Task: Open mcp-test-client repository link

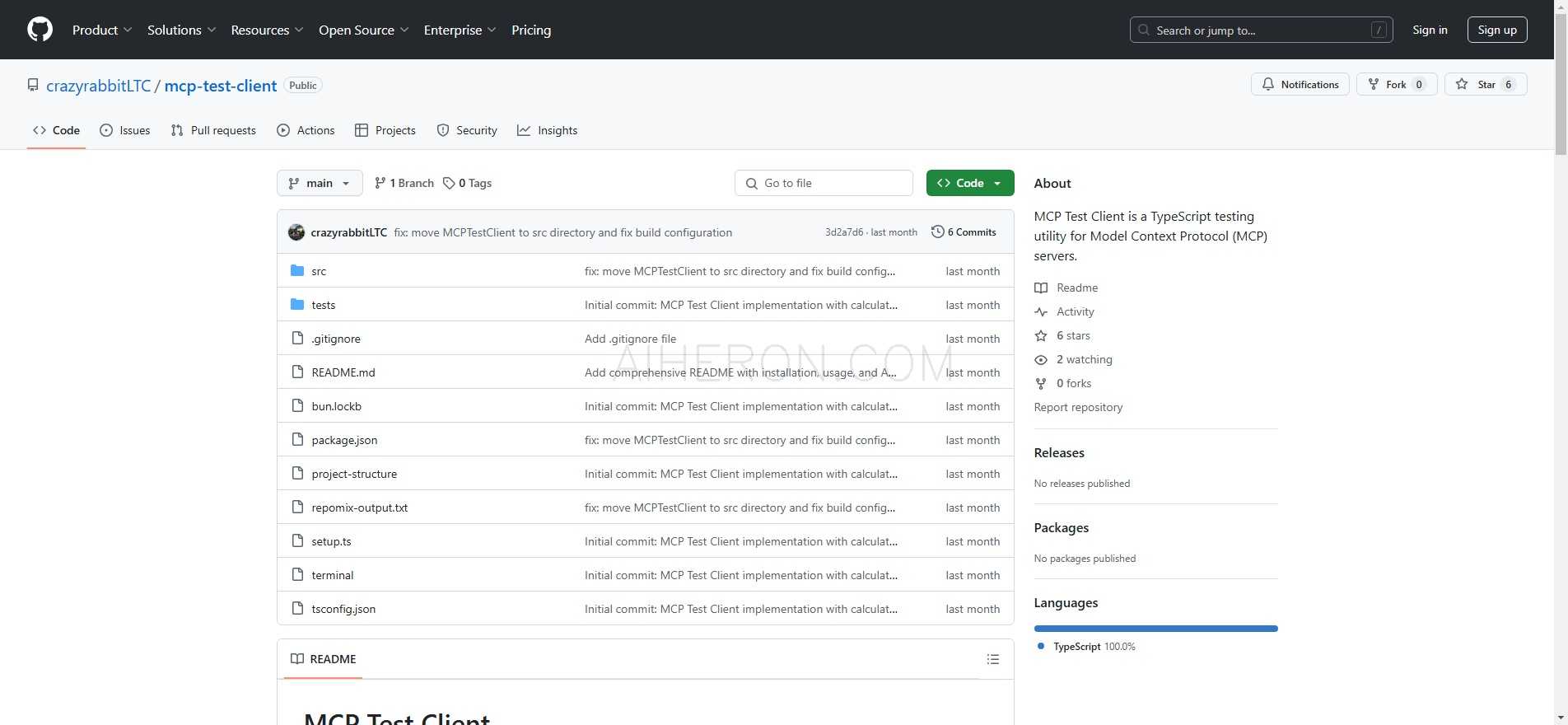Action: tap(221, 86)
